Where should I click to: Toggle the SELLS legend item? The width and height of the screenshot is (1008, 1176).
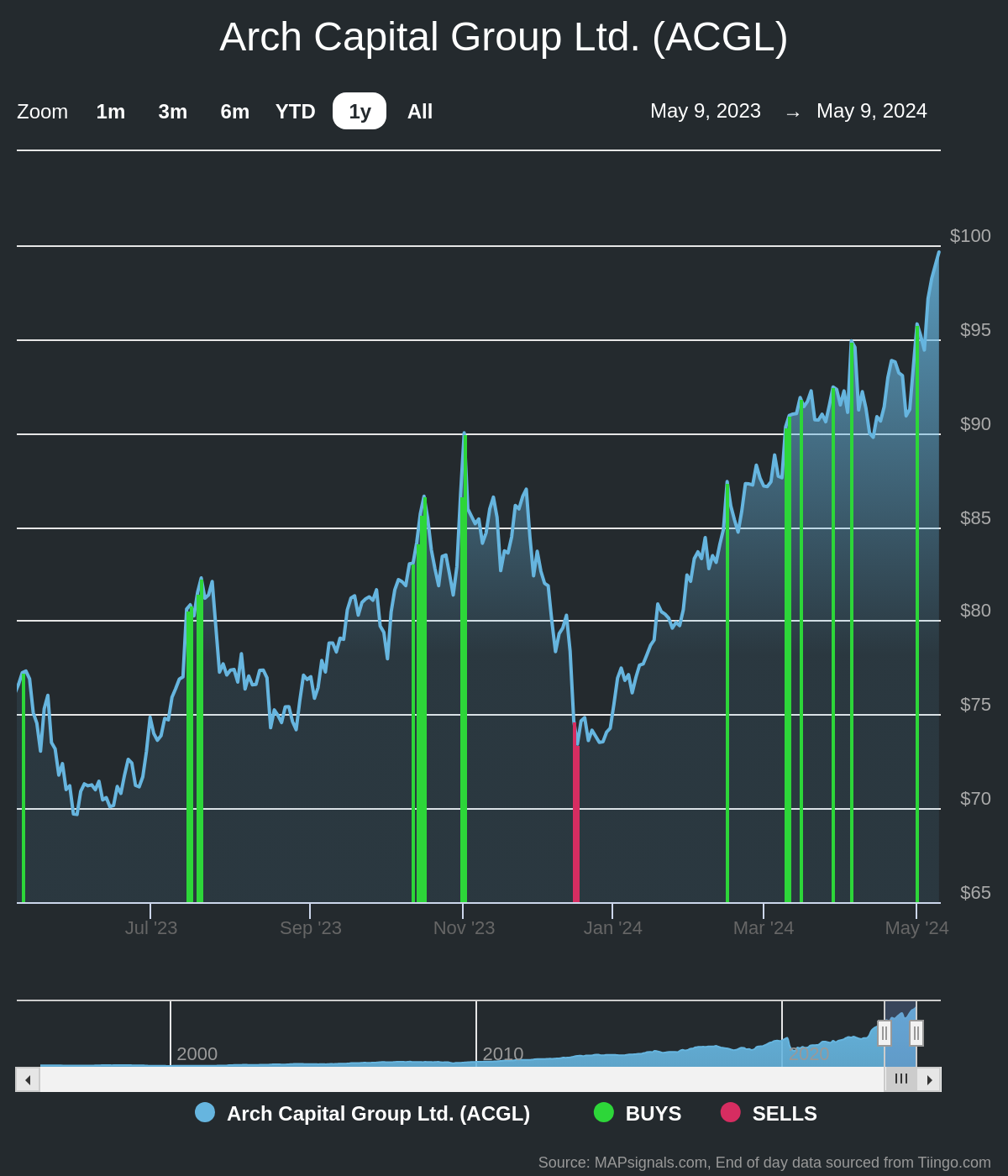[769, 1113]
